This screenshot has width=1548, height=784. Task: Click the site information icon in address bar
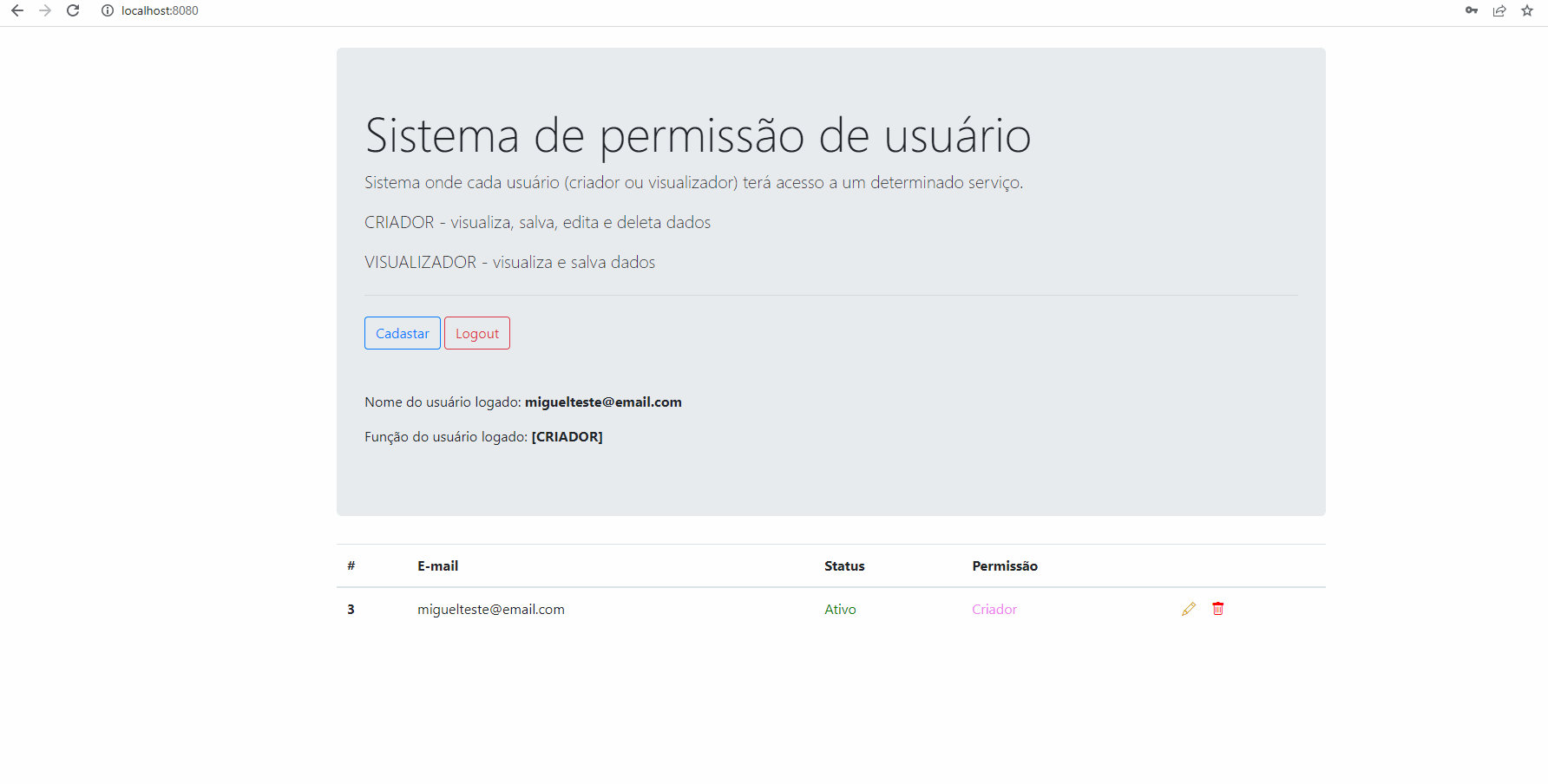click(106, 10)
